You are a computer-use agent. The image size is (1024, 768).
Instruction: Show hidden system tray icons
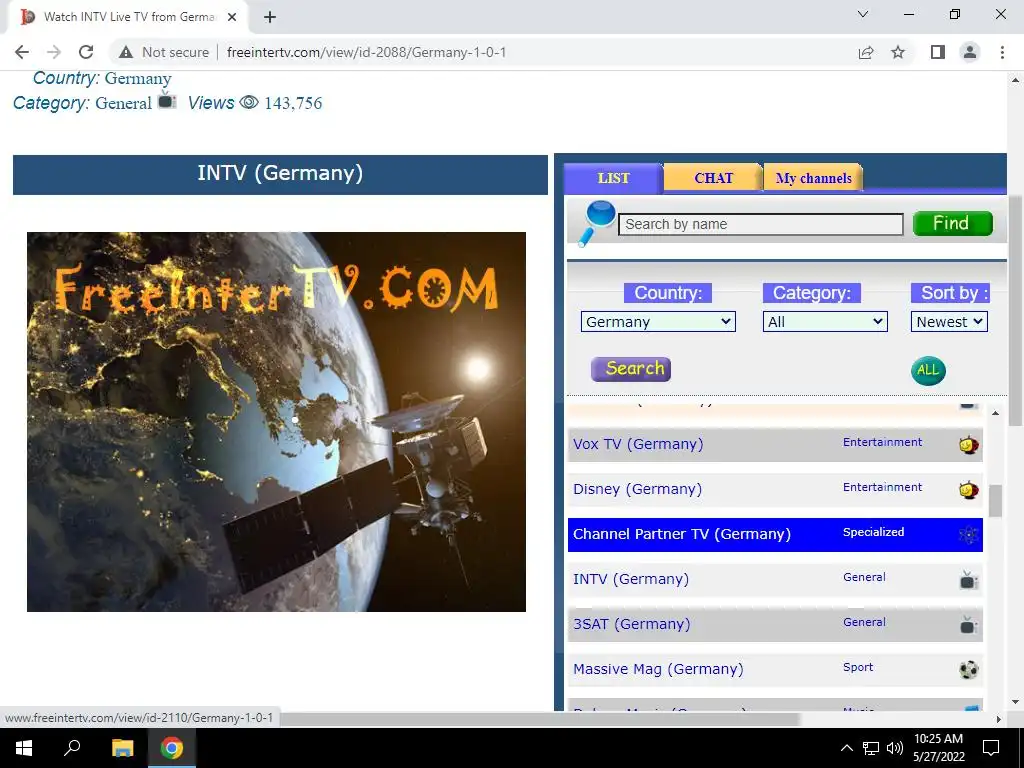point(846,748)
